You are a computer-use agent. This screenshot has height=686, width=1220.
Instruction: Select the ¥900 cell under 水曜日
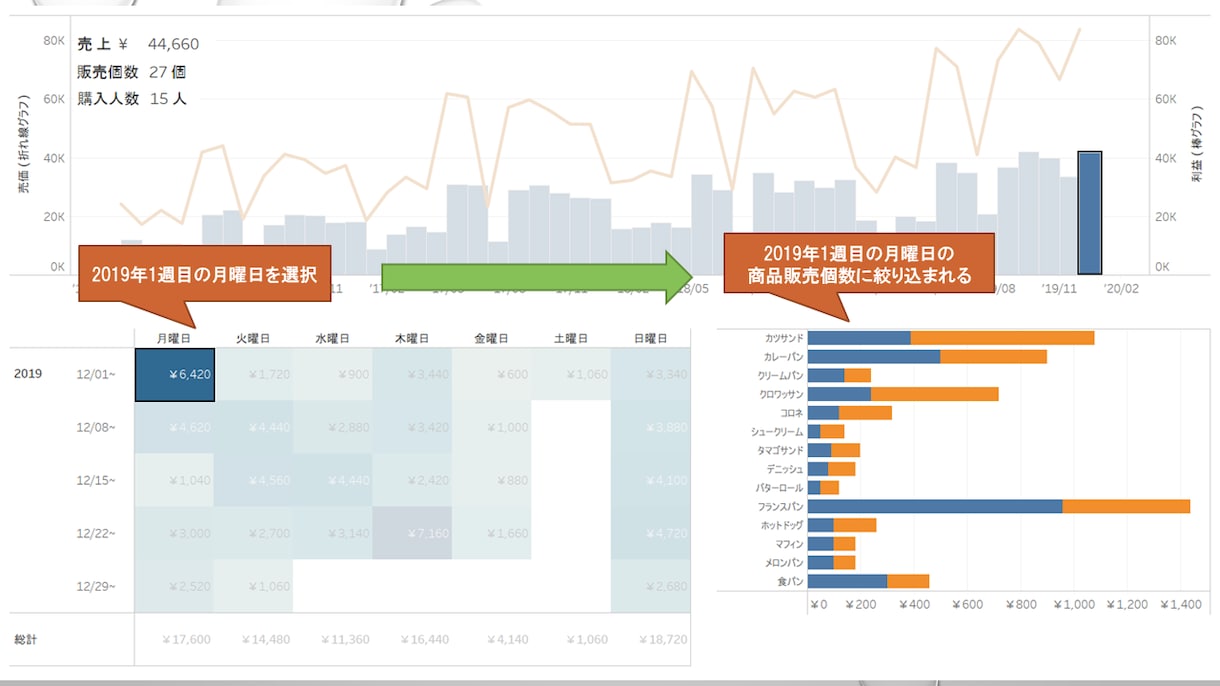333,375
